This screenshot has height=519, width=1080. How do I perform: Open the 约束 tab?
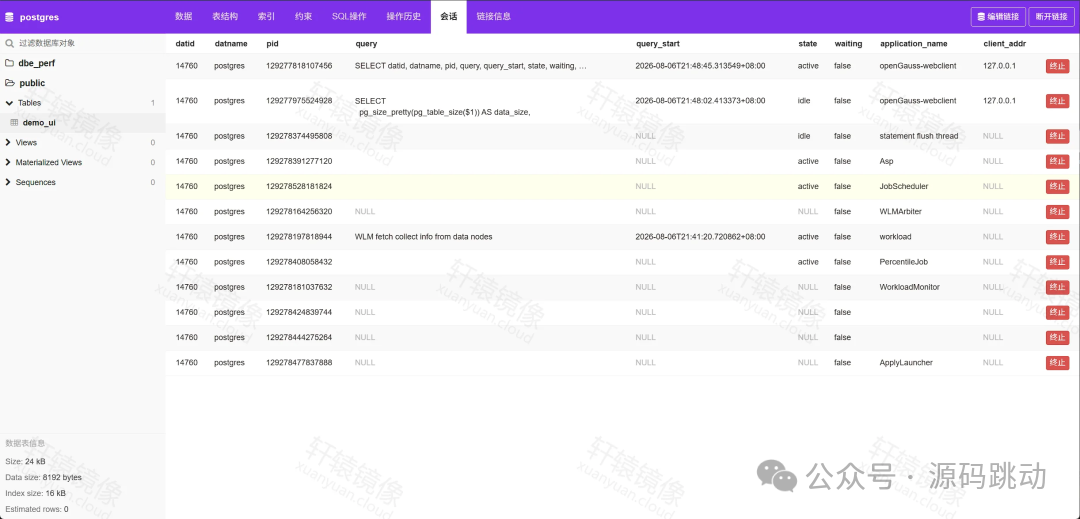click(302, 17)
